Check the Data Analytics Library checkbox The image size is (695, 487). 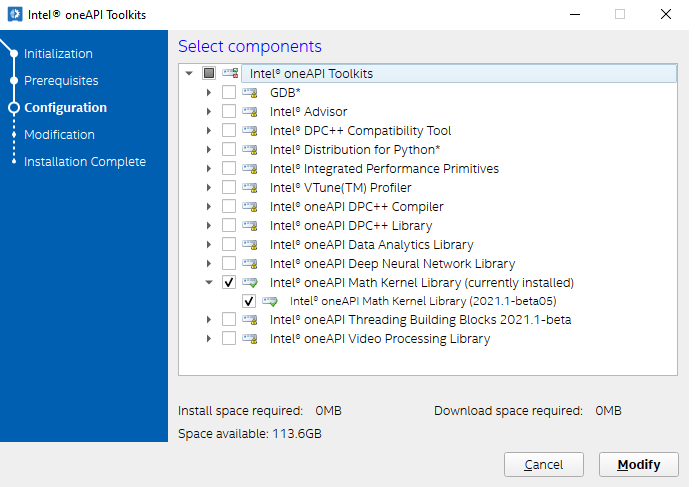click(229, 244)
